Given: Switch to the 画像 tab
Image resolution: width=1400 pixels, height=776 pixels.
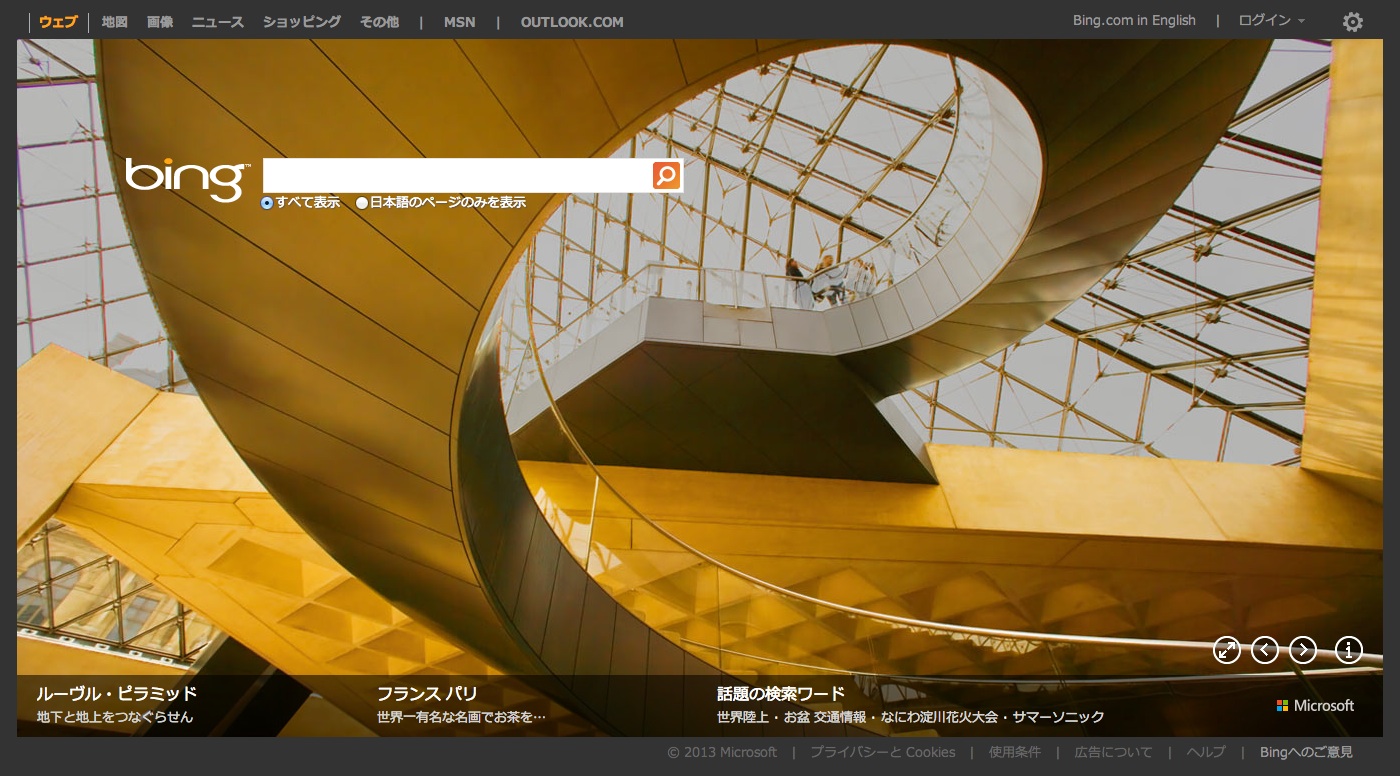Looking at the screenshot, I should click(x=160, y=22).
